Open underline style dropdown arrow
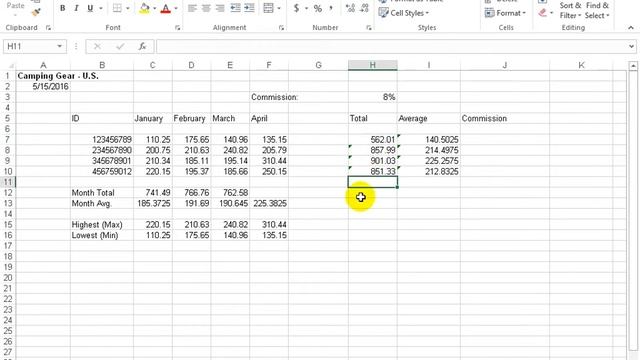Screen dimensions: 640x360 tap(100, 8)
